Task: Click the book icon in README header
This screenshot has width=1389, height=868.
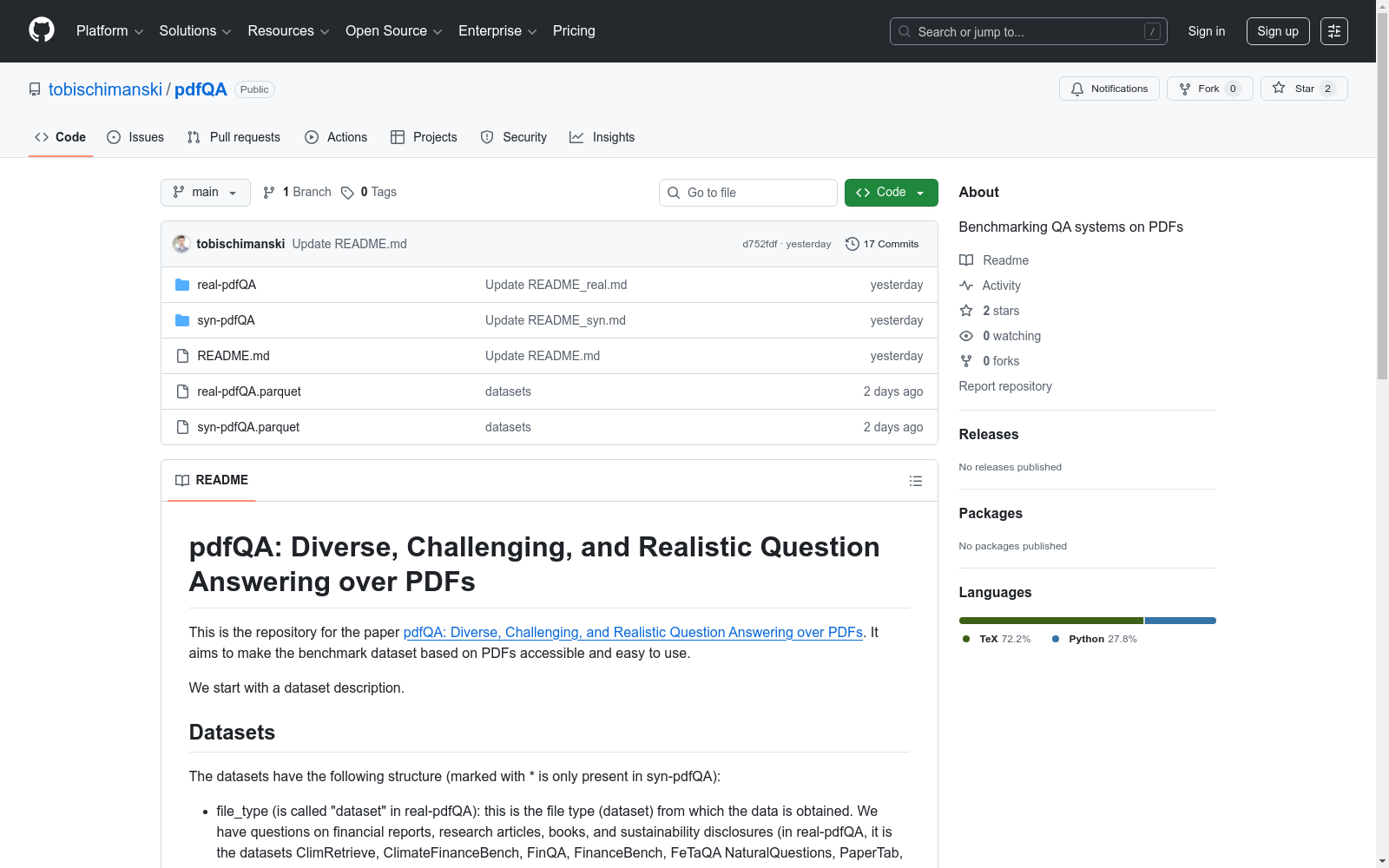Action: [x=182, y=481]
